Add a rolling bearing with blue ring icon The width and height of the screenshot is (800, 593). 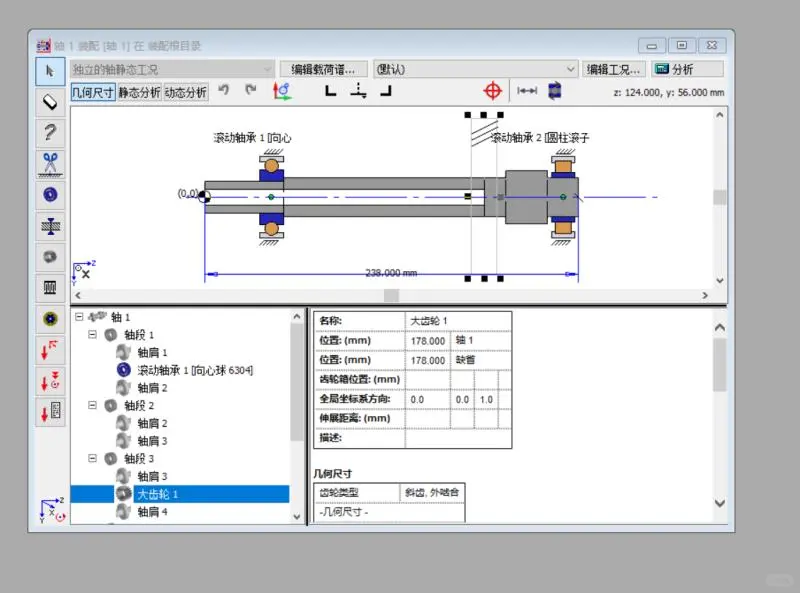50,194
